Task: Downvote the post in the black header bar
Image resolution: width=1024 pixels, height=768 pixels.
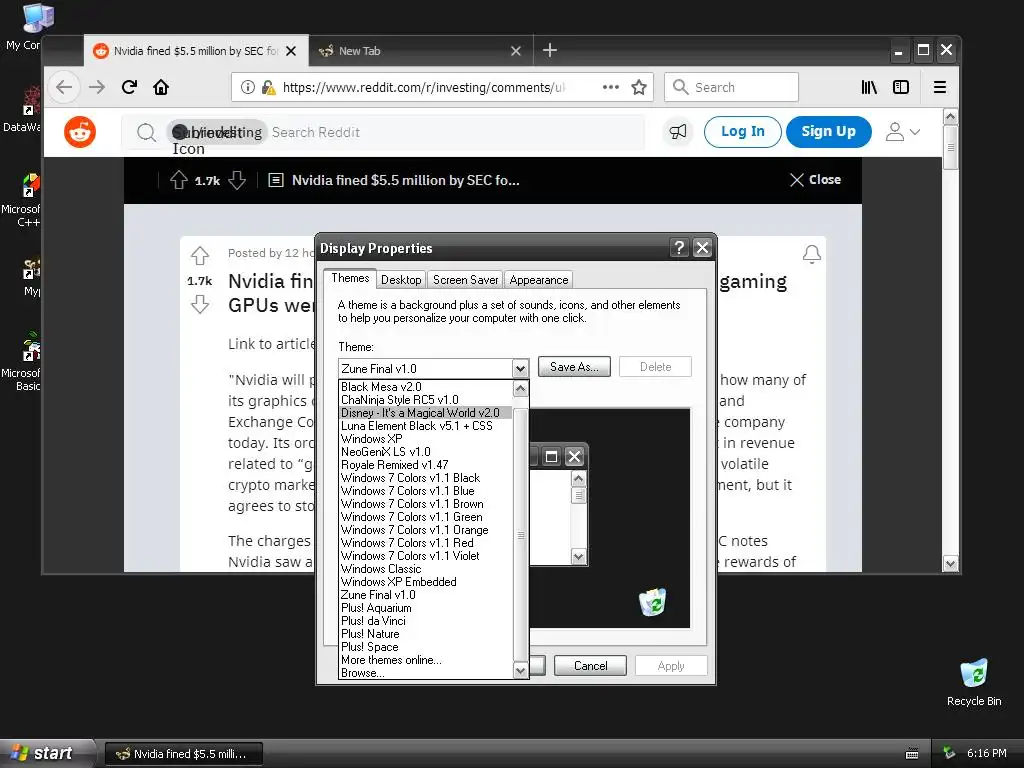Action: click(x=237, y=180)
